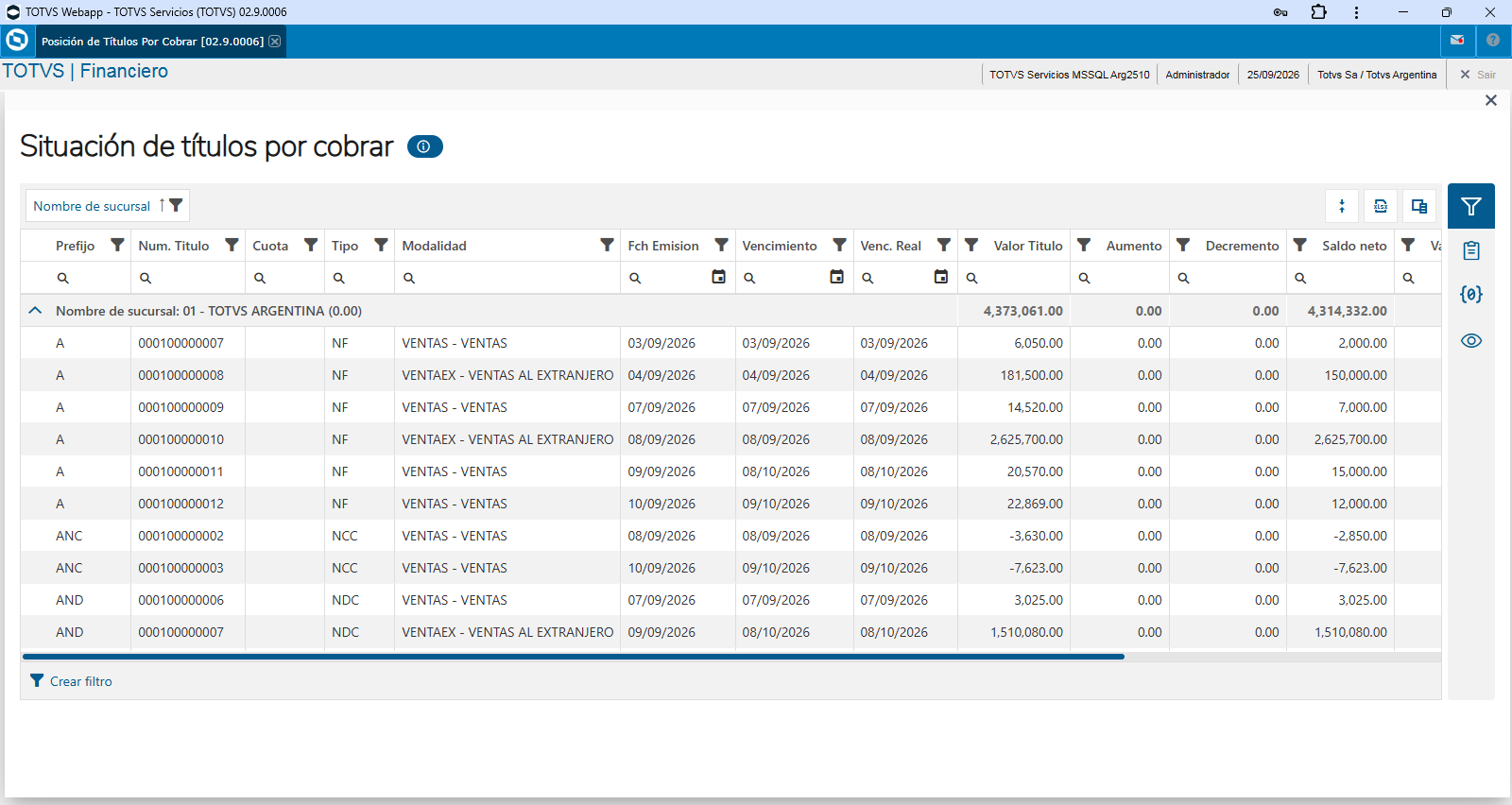Viewport: 1512px width, 805px height.
Task: Collapse the 01 - TOTVS ARGENTINA group row
Action: click(35, 311)
